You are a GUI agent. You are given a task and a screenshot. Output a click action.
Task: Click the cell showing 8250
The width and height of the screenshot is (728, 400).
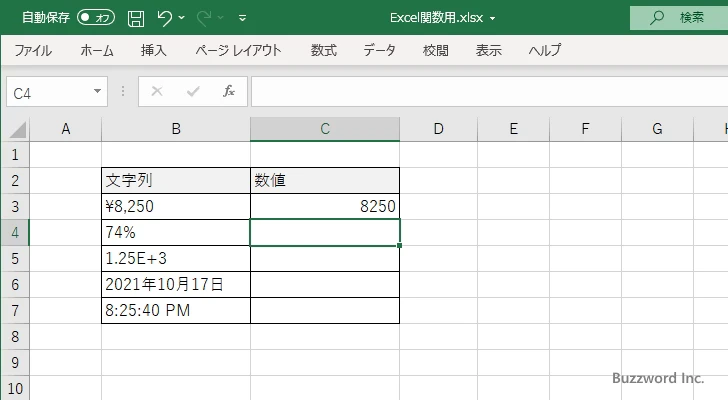click(325, 206)
